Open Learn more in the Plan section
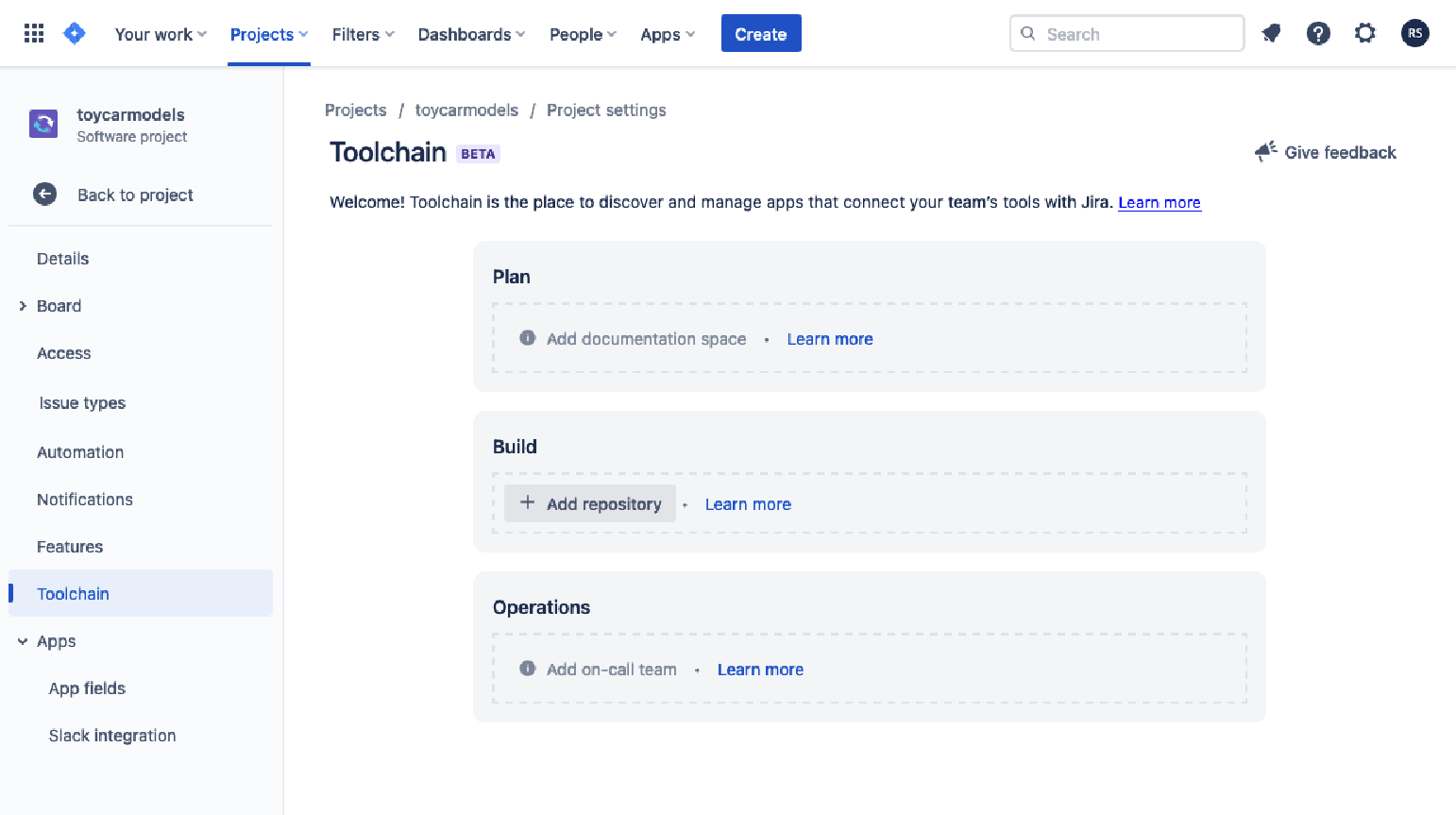This screenshot has height=815, width=1456. (830, 339)
